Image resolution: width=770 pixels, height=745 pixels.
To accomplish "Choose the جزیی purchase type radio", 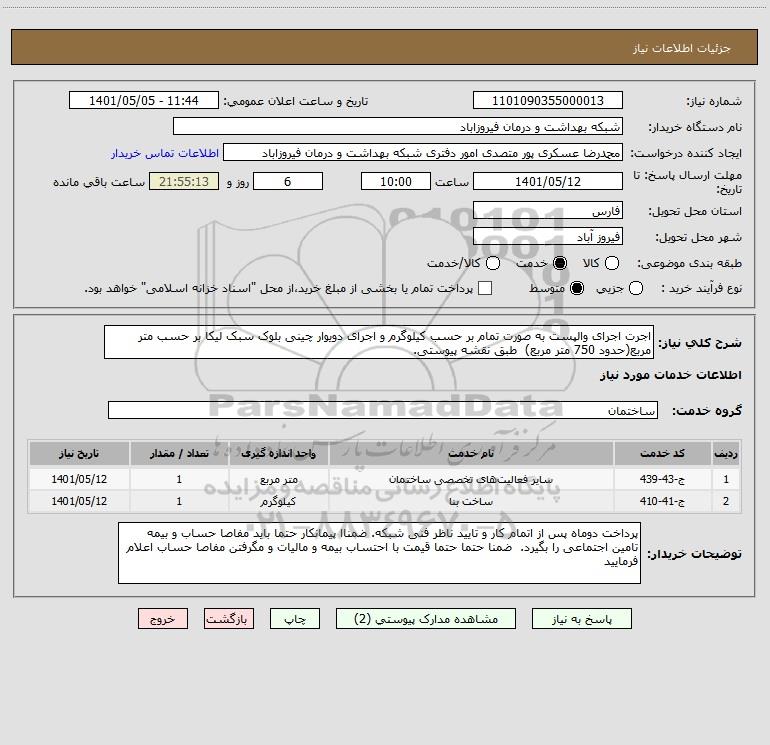I will point(635,288).
